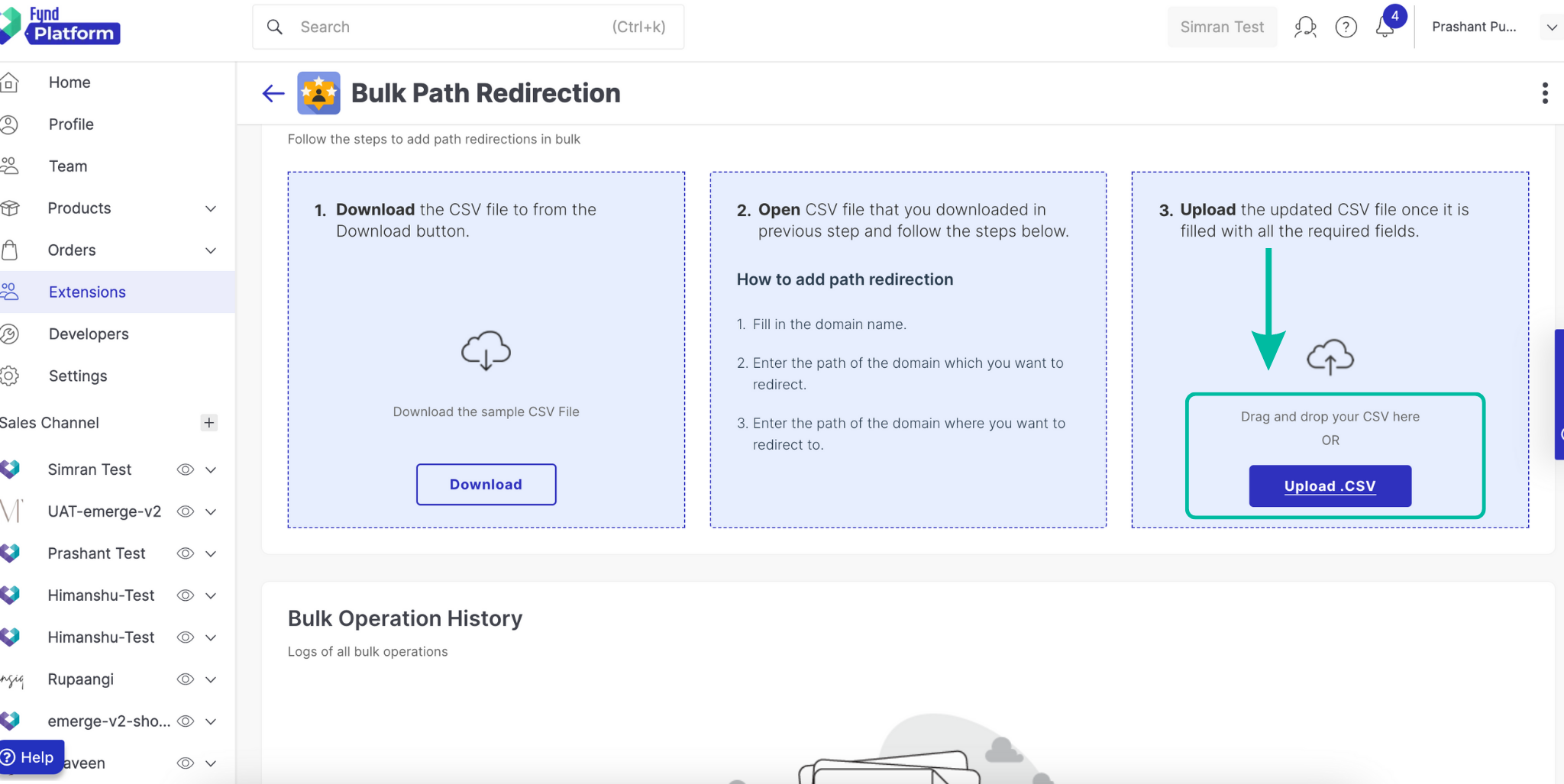Viewport: 1564px width, 784px height.
Task: Add a new Sales Channel with the plus icon
Action: pyautogui.click(x=208, y=422)
